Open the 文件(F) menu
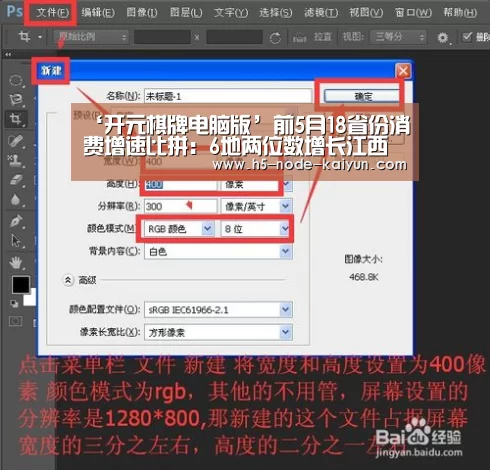 tap(52, 13)
